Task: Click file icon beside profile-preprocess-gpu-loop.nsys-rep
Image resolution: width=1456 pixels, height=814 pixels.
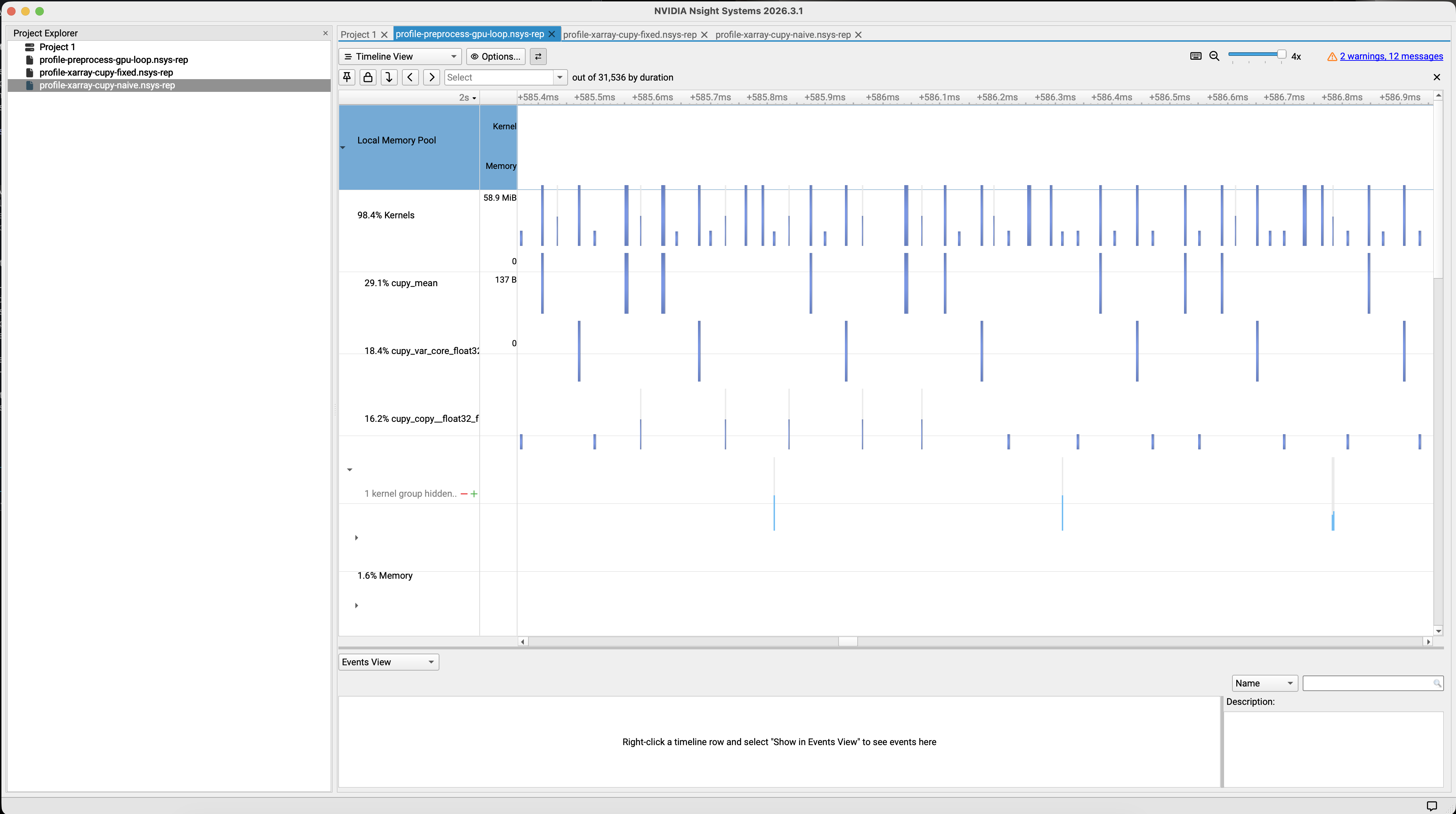Action: pyautogui.click(x=29, y=59)
